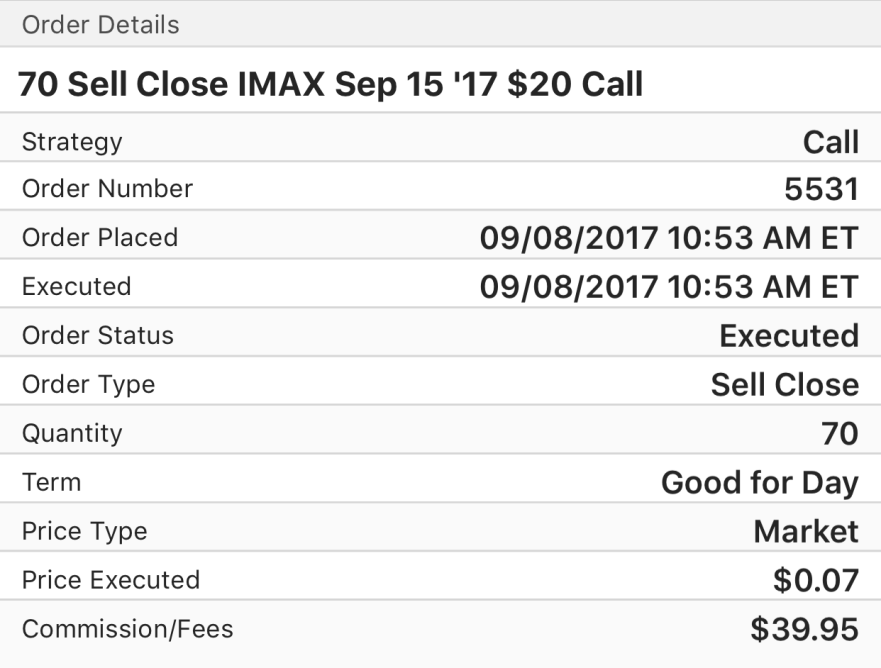881x668 pixels.
Task: Click the Strategy row label
Action: [72, 142]
